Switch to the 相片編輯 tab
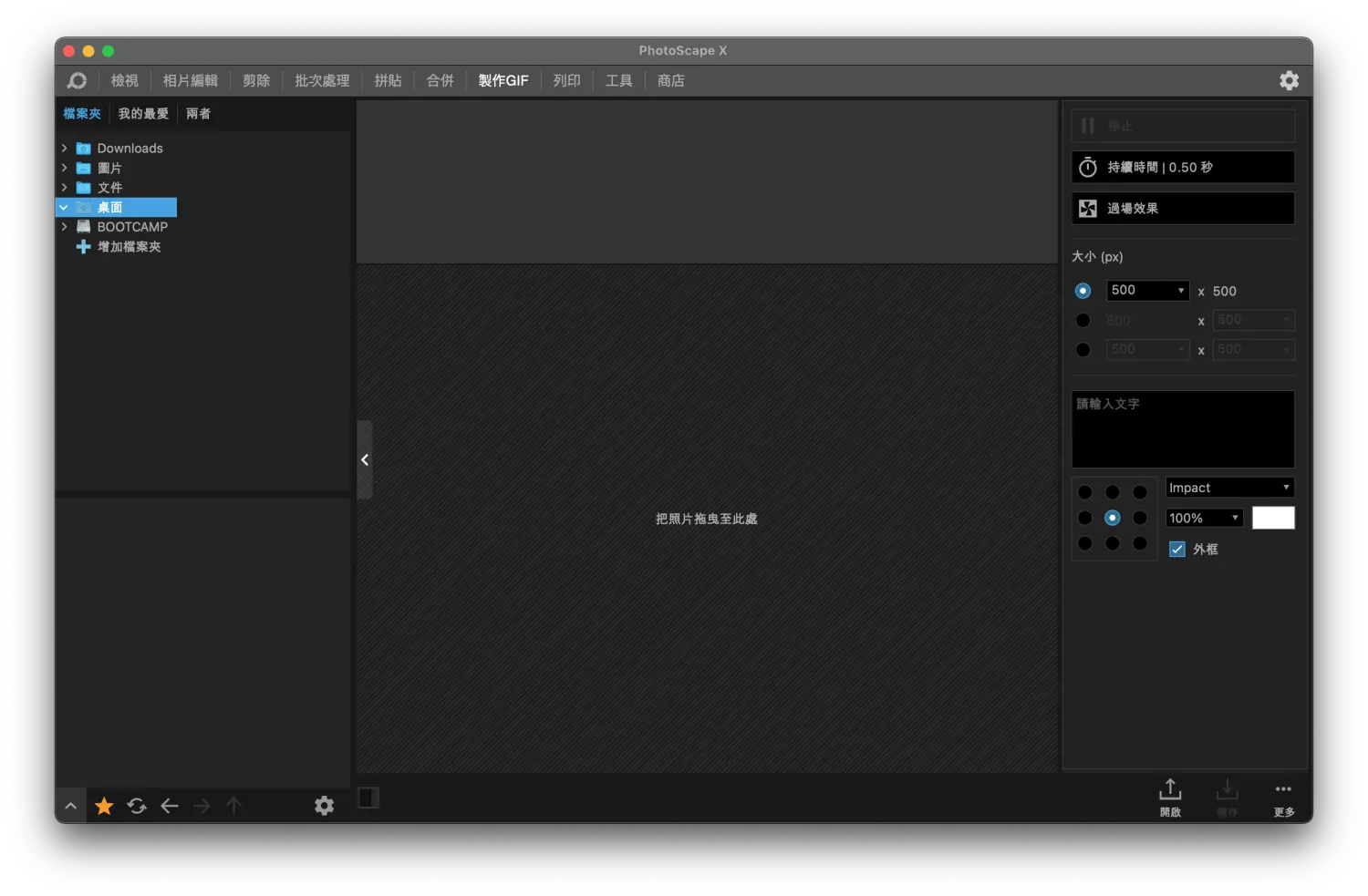 coord(190,81)
